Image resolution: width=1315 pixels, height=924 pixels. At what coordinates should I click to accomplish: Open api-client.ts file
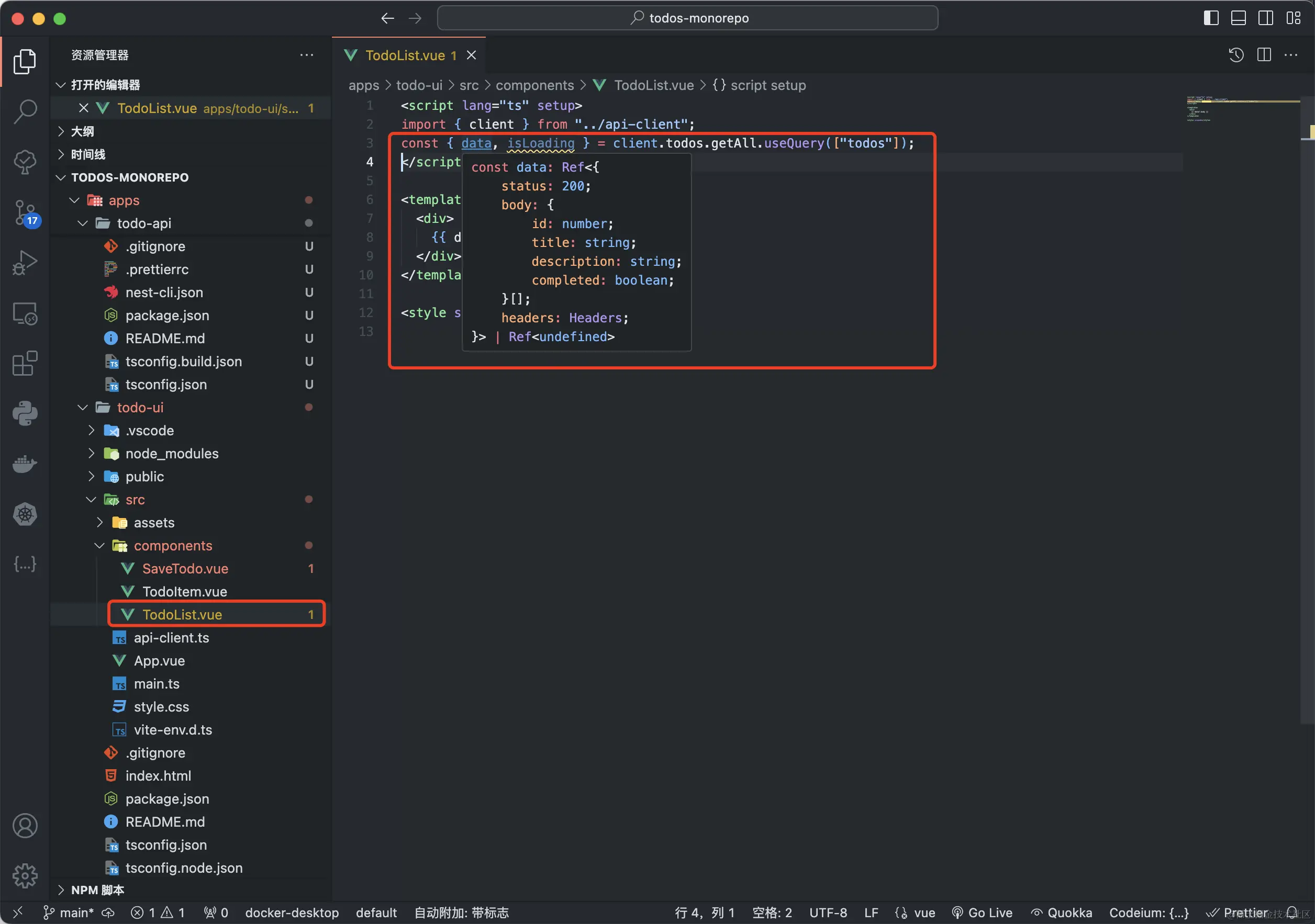pos(191,638)
